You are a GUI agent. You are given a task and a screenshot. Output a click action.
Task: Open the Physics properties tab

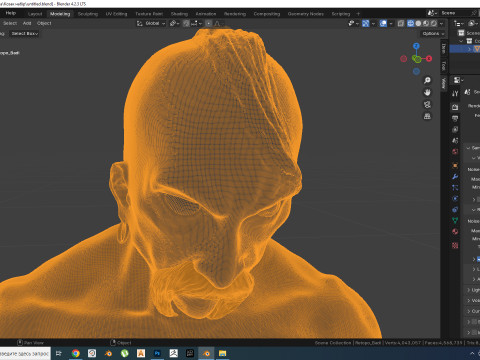coord(455,199)
